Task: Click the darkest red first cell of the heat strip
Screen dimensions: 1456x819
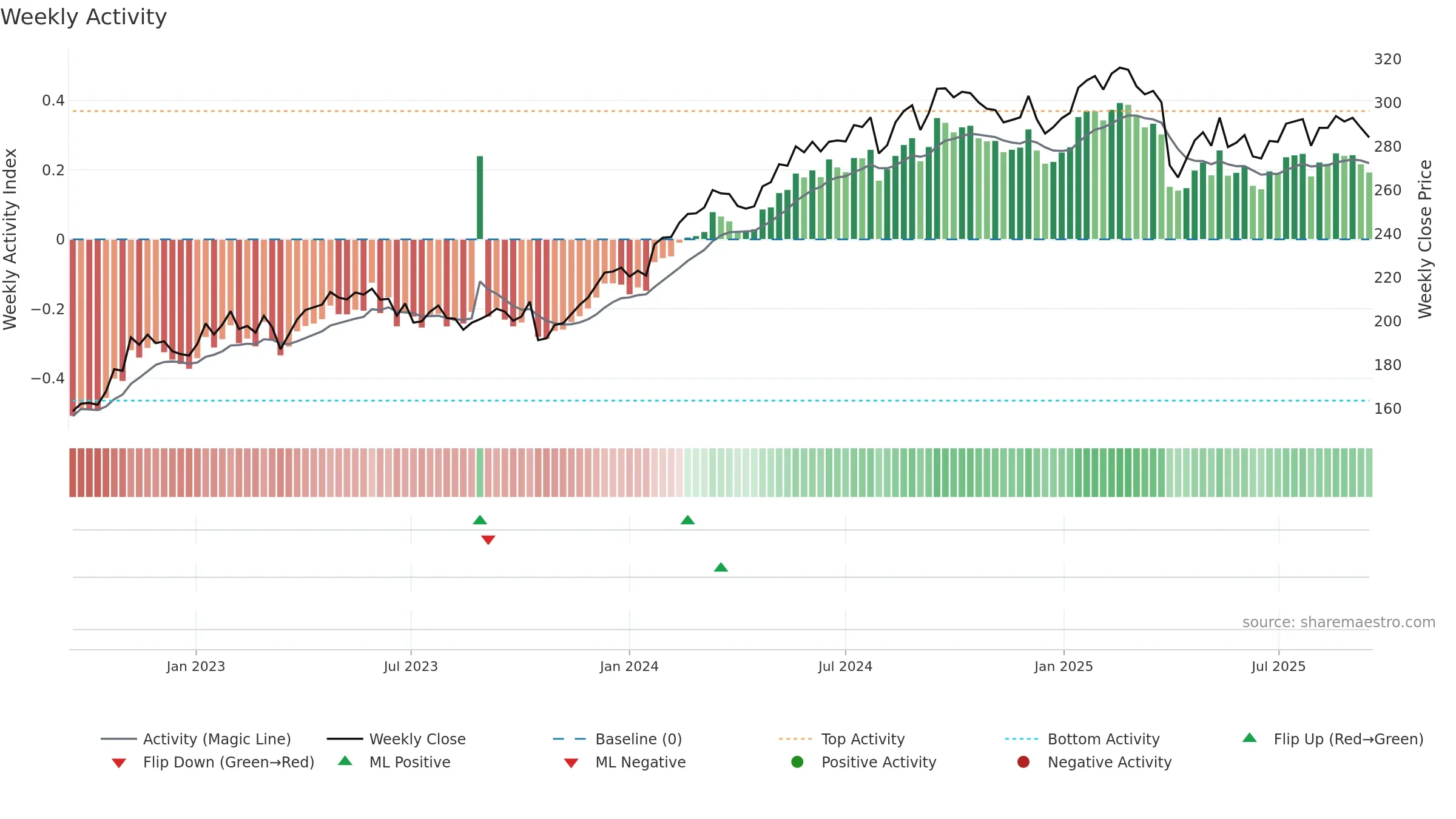Action: (73, 473)
